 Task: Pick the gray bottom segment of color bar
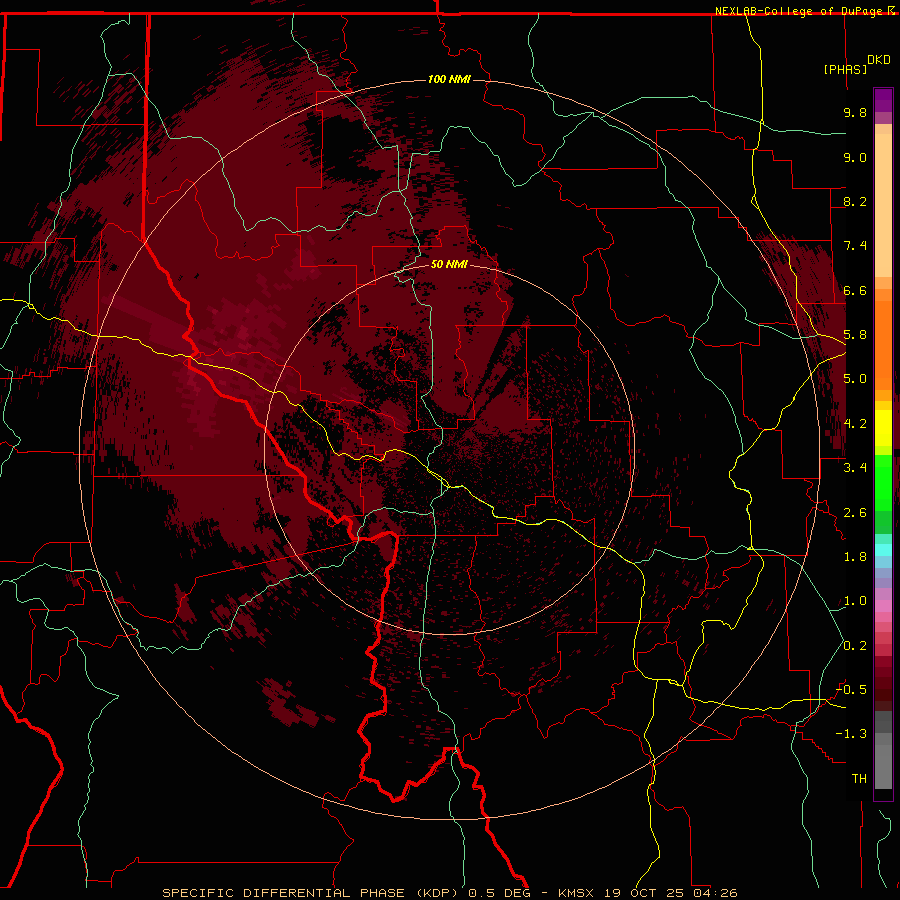pyautogui.click(x=883, y=766)
